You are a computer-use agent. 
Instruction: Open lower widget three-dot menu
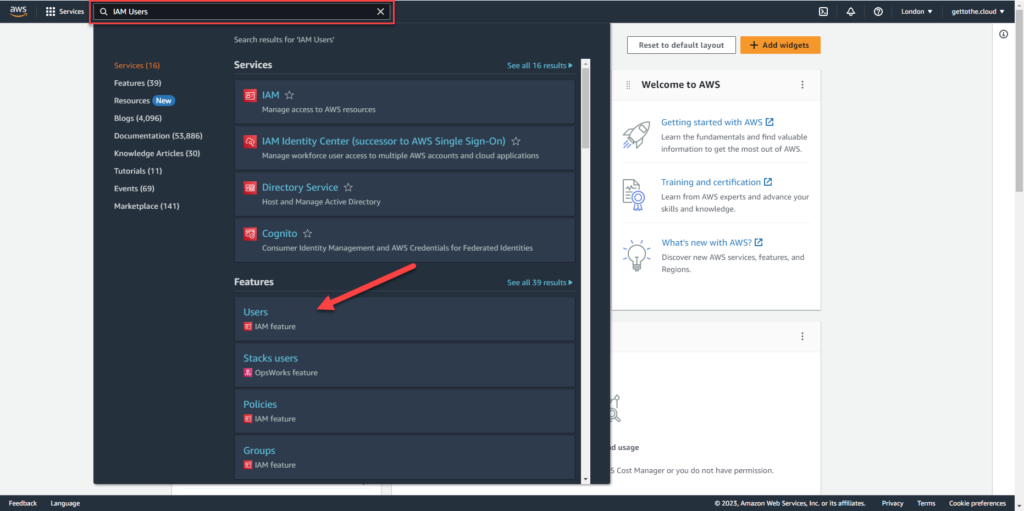point(803,337)
